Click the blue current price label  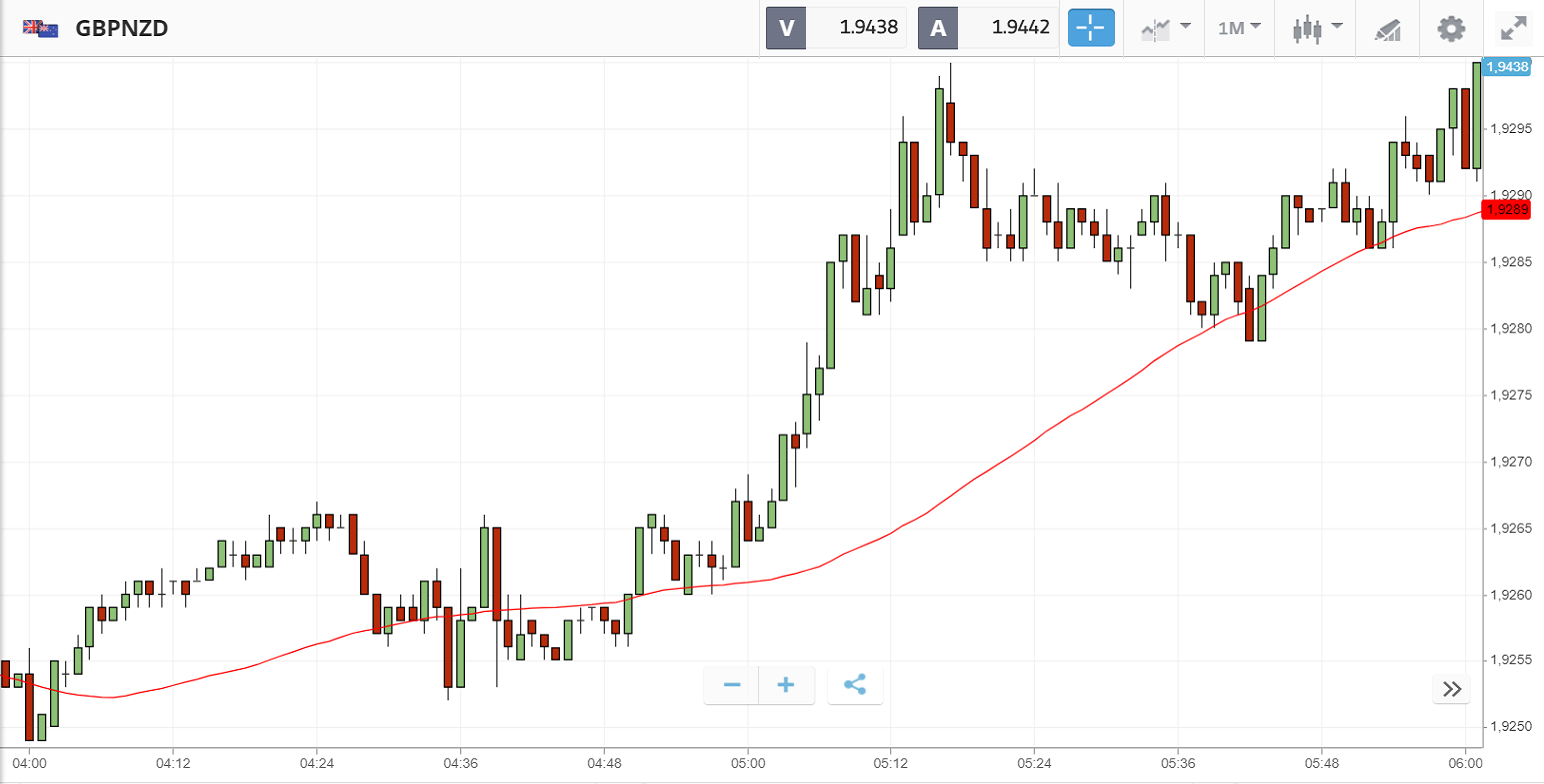[1508, 67]
